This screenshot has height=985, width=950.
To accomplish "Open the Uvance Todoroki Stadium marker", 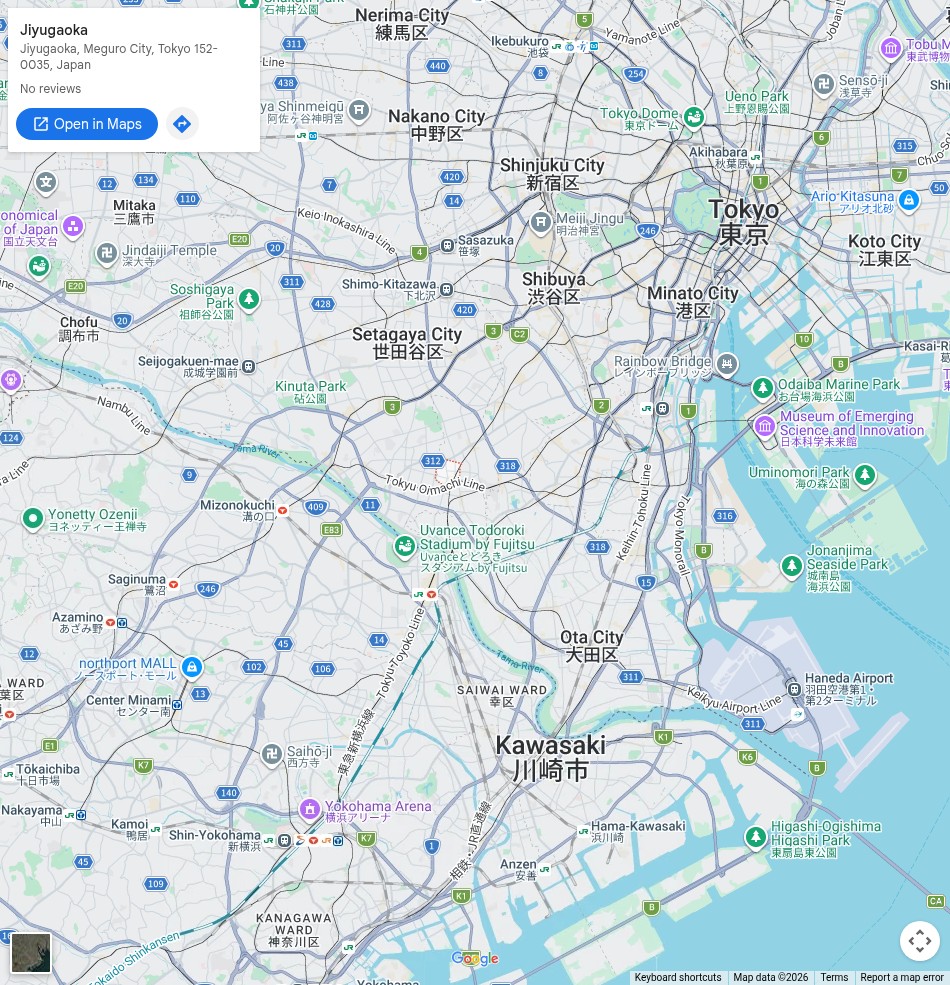I will tap(405, 547).
